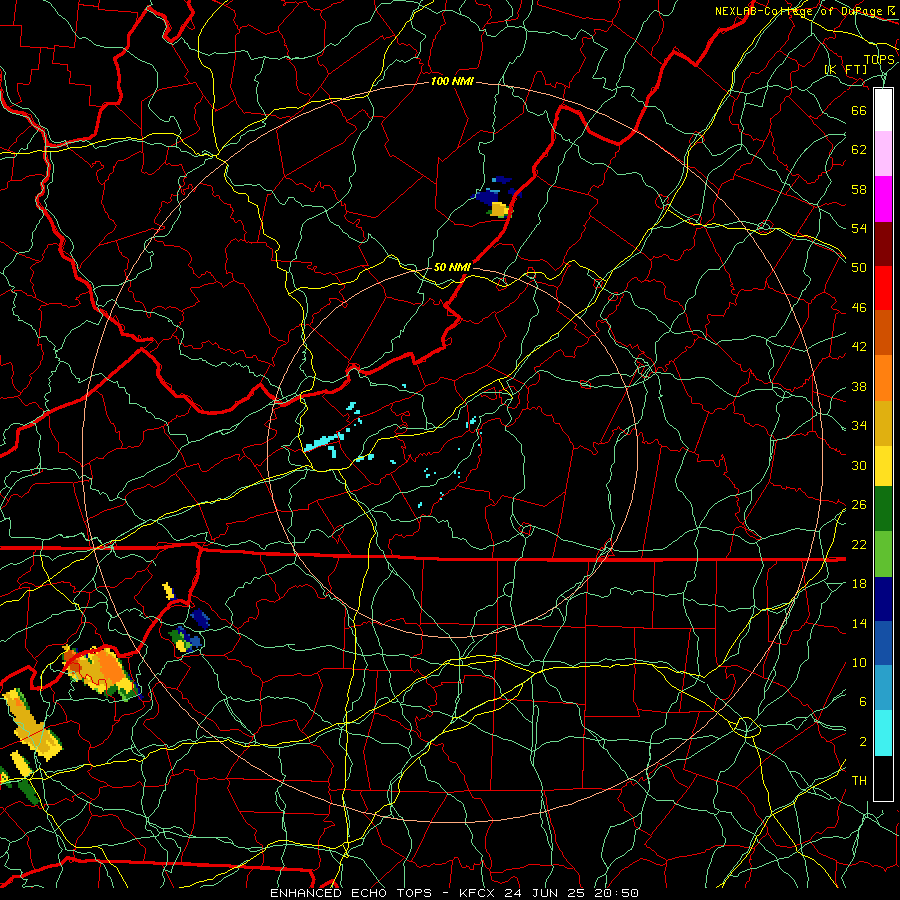900x900 pixels.
Task: Click the "50 NMI" range ring label
Action: (452, 267)
